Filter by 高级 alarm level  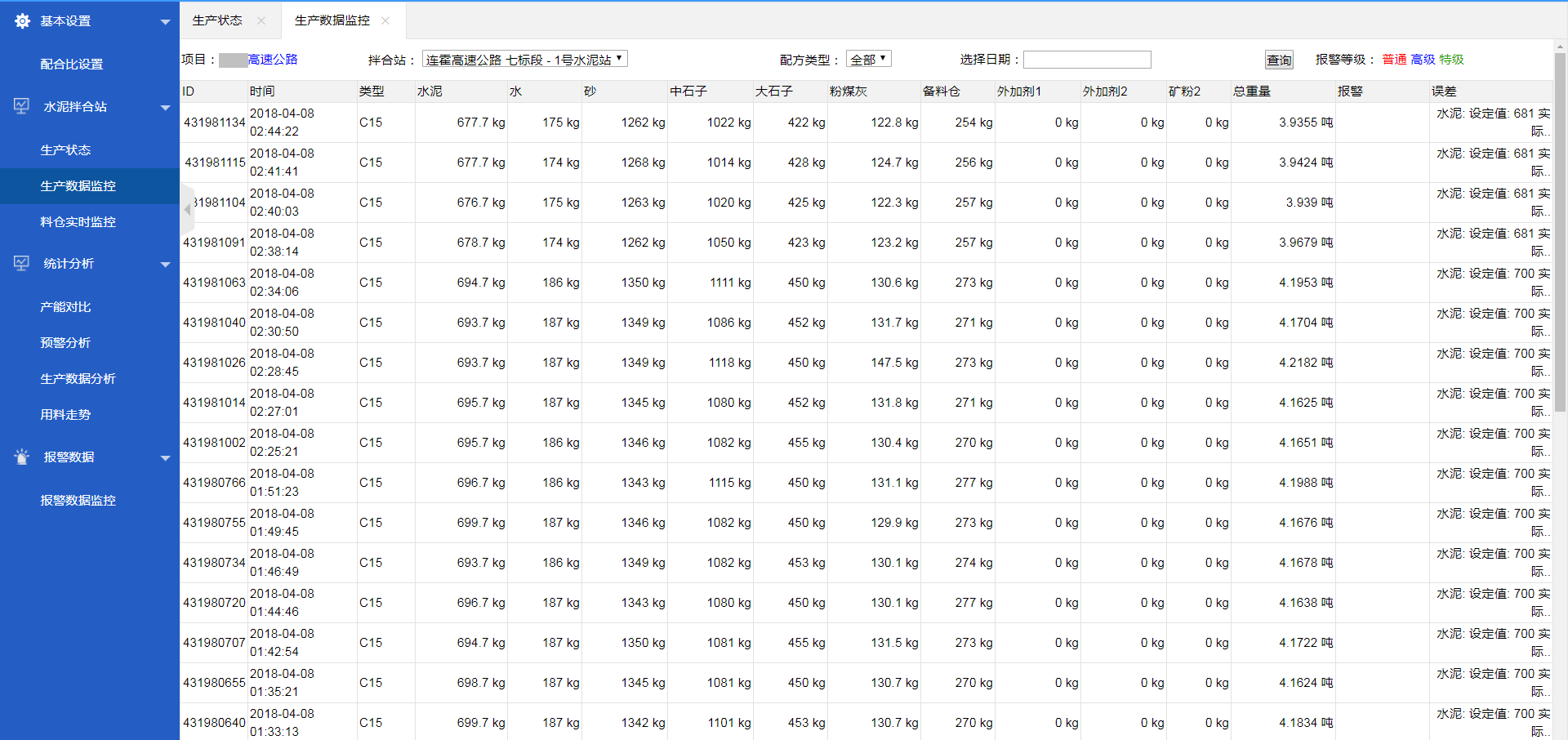coord(1423,60)
